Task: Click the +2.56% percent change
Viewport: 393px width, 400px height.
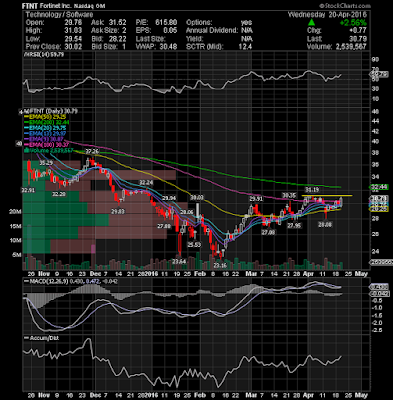Action: click(x=353, y=23)
